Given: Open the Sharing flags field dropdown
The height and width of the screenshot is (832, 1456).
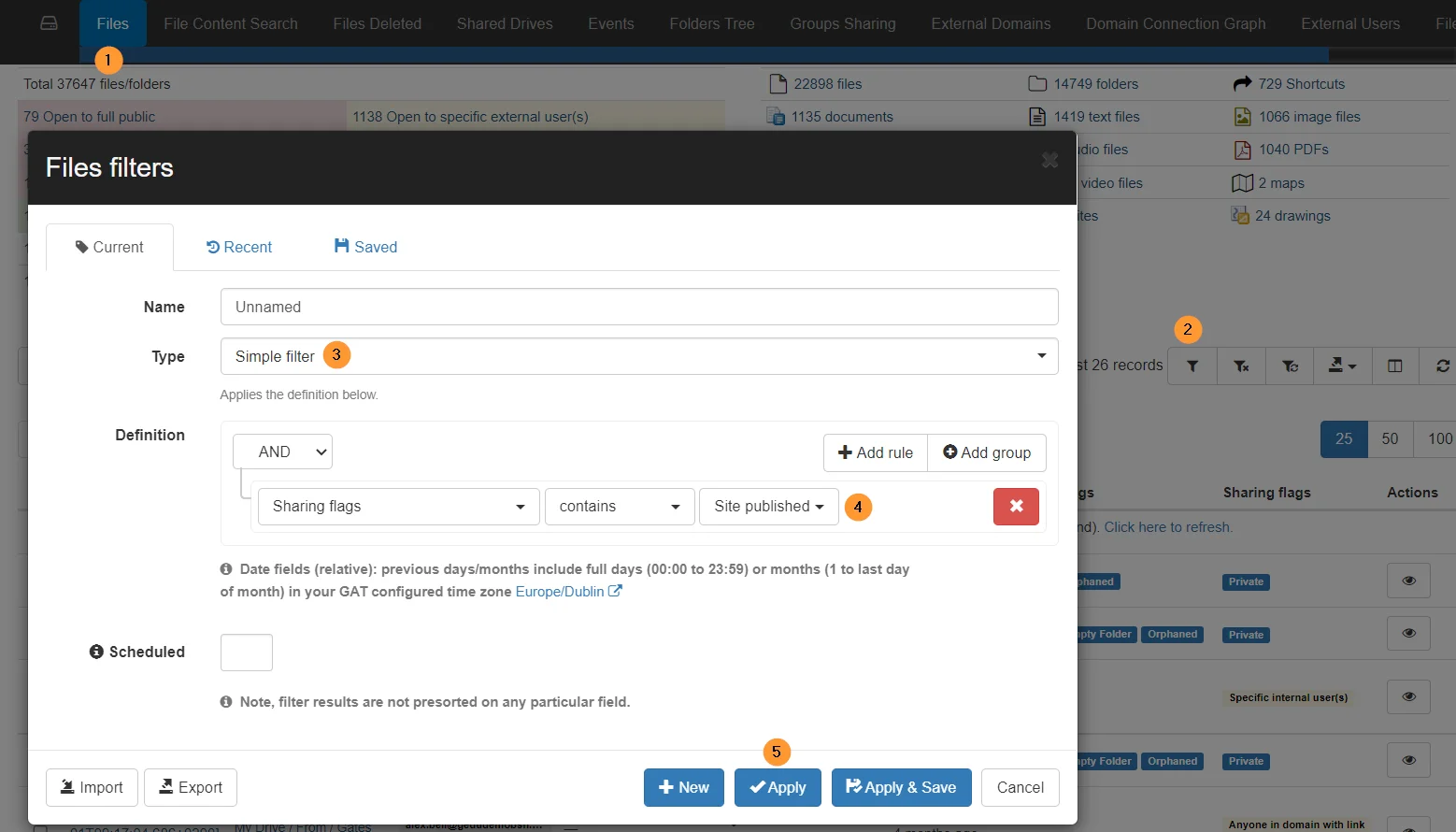Looking at the screenshot, I should tap(399, 506).
